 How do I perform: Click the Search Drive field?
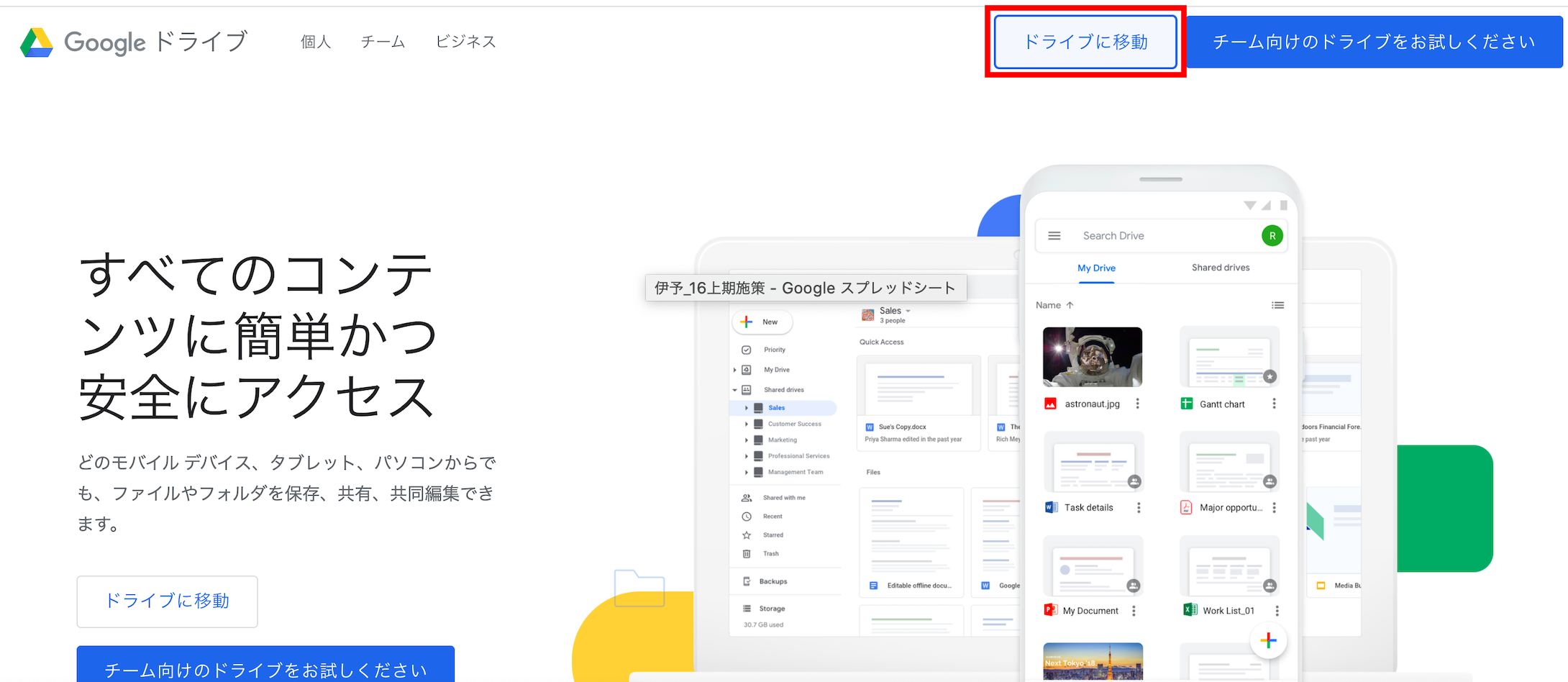[1162, 236]
